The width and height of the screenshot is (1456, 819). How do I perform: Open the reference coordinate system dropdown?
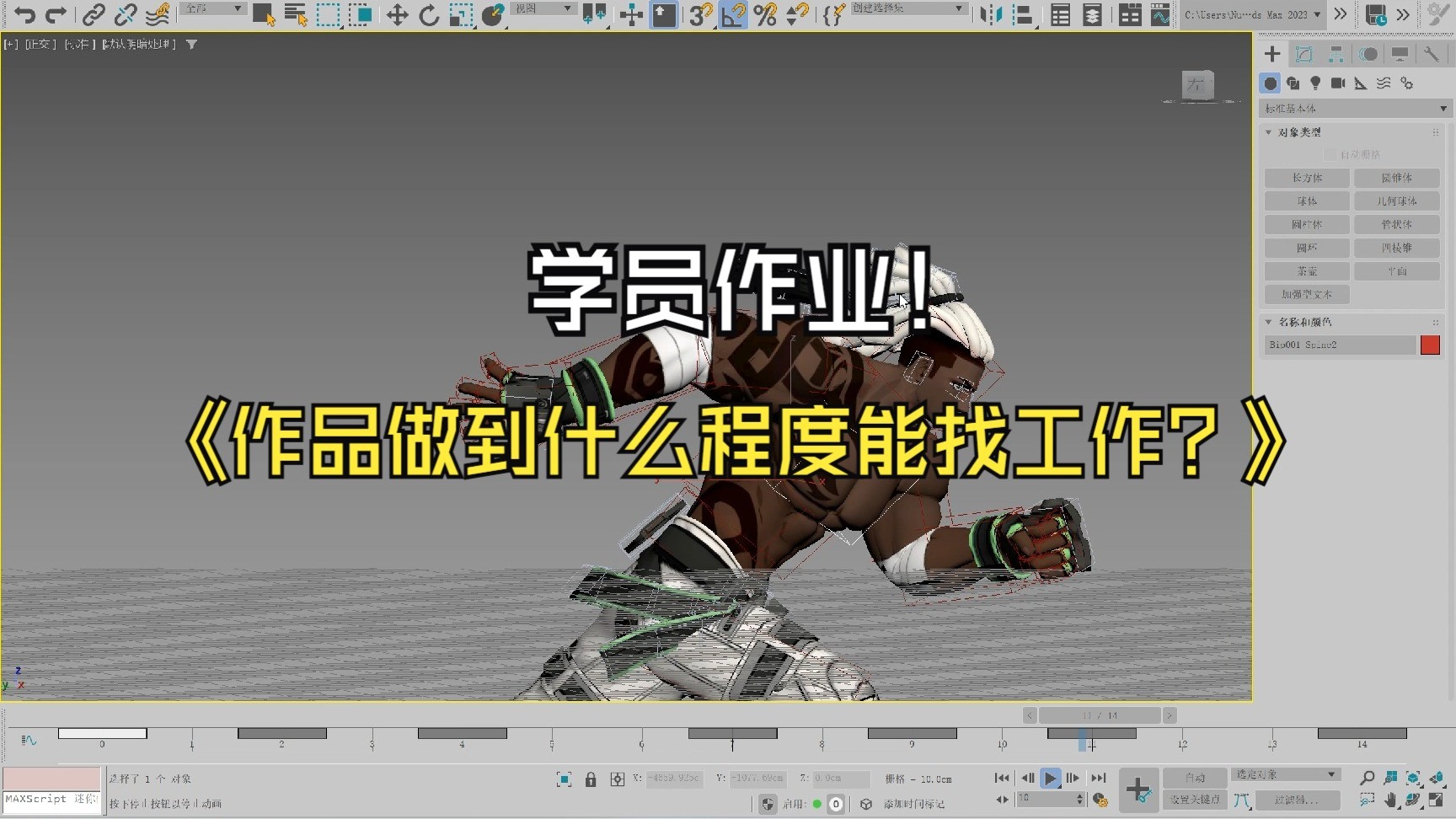543,8
